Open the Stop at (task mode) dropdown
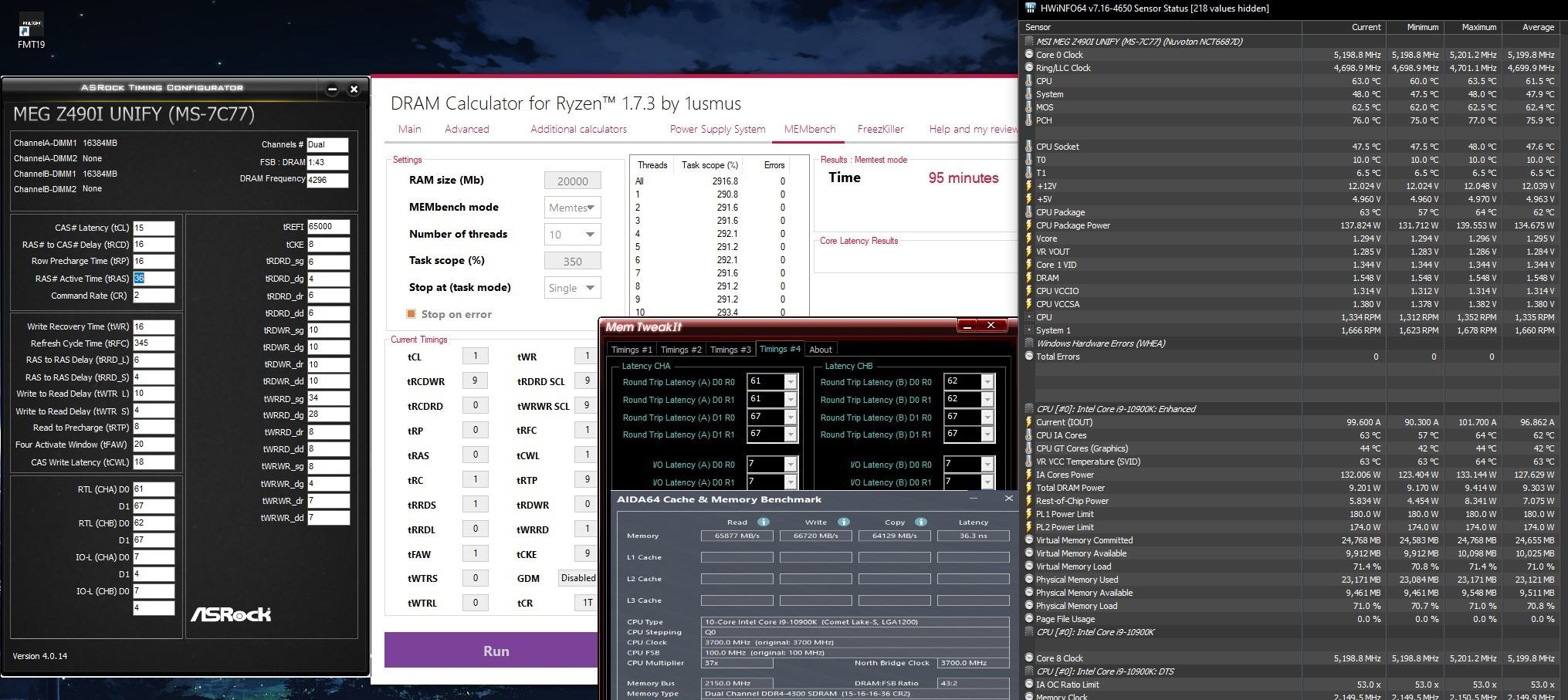Screen dimensions: 1568x700 point(572,288)
